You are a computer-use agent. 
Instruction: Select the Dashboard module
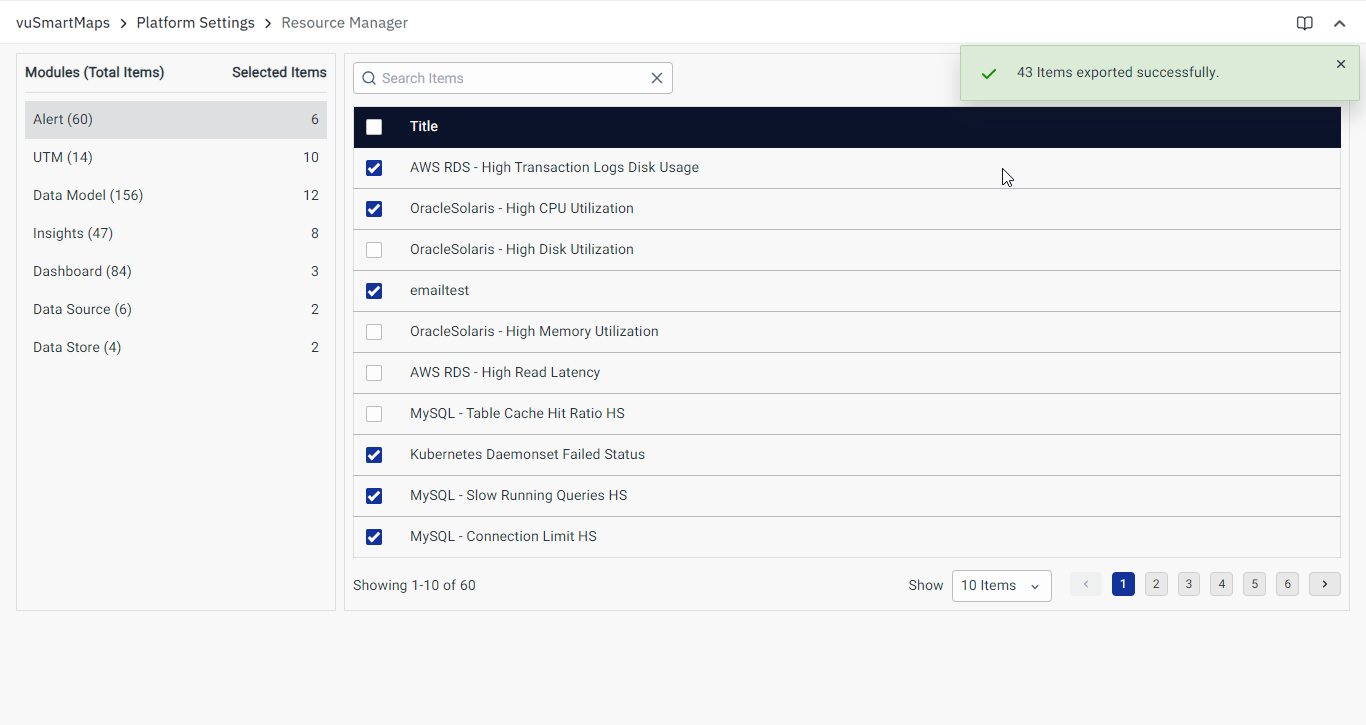(82, 271)
